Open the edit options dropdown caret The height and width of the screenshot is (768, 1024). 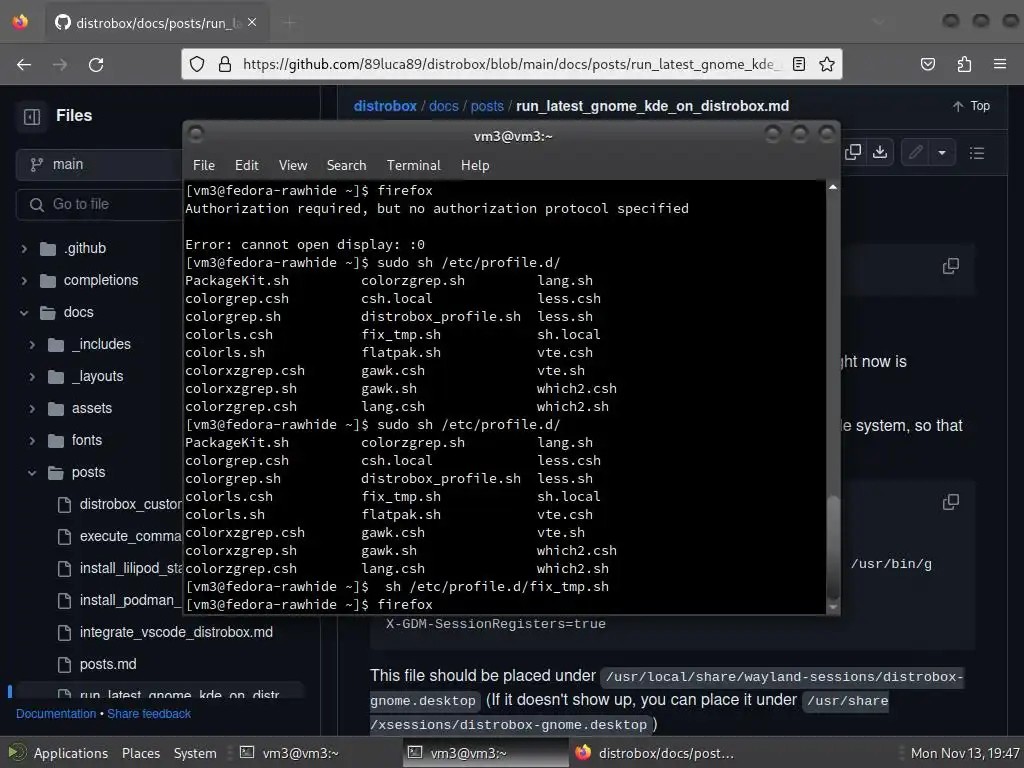942,153
